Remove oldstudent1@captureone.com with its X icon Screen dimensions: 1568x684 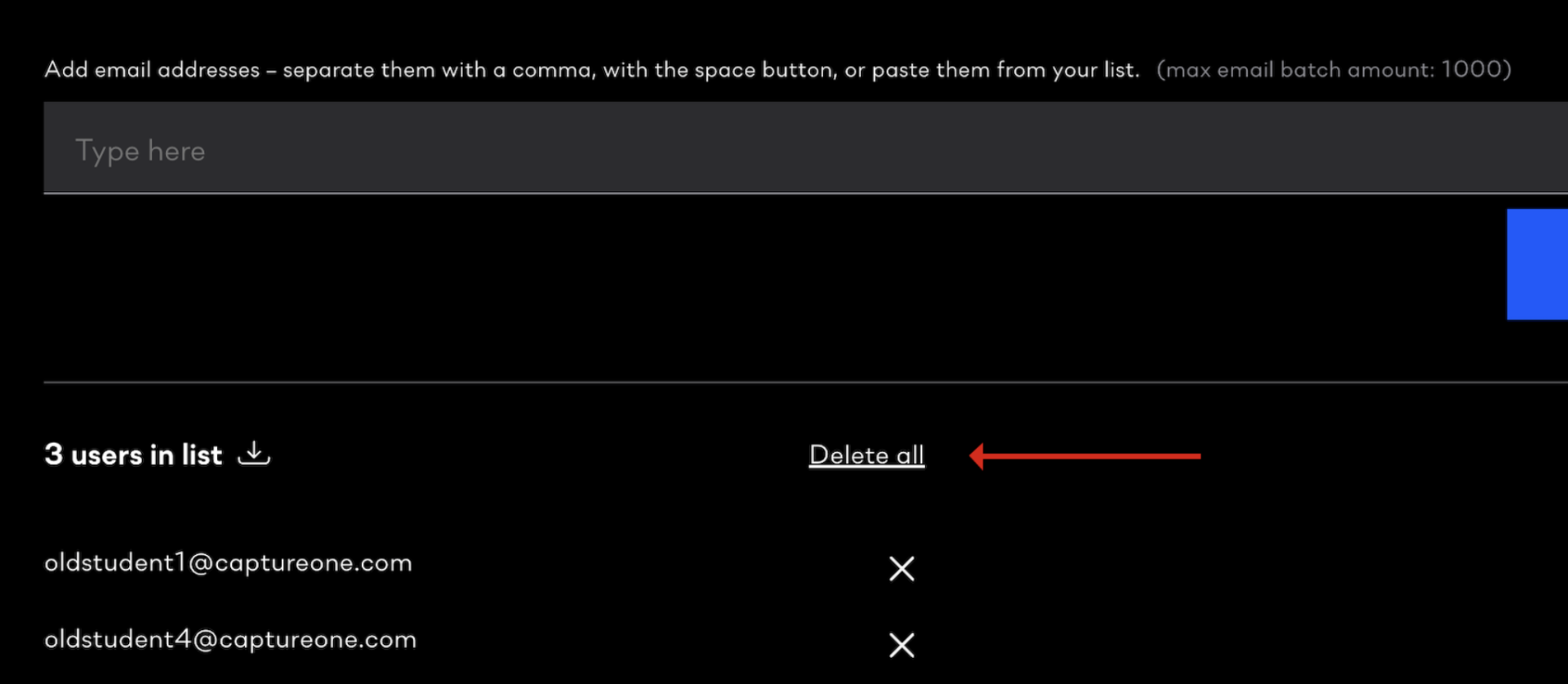pos(902,568)
